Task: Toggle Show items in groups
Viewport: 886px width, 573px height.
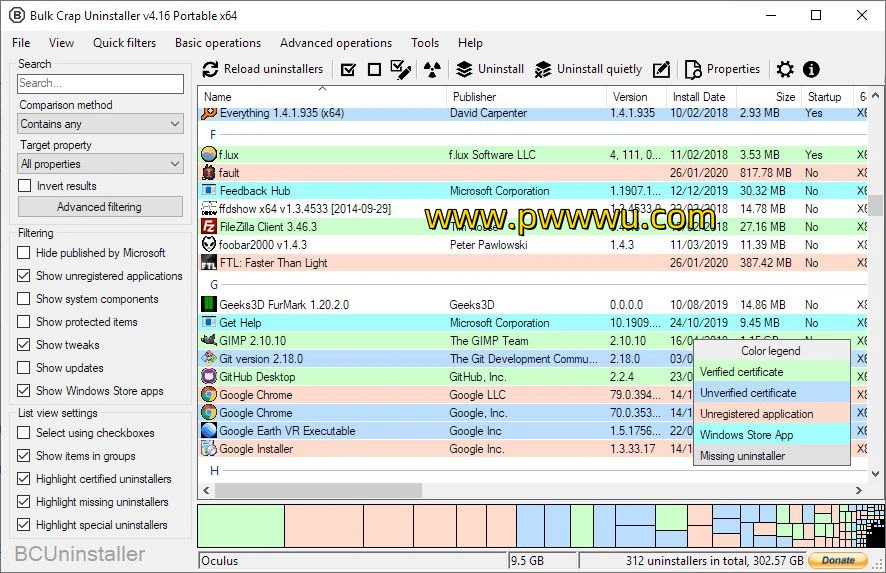Action: click(24, 455)
